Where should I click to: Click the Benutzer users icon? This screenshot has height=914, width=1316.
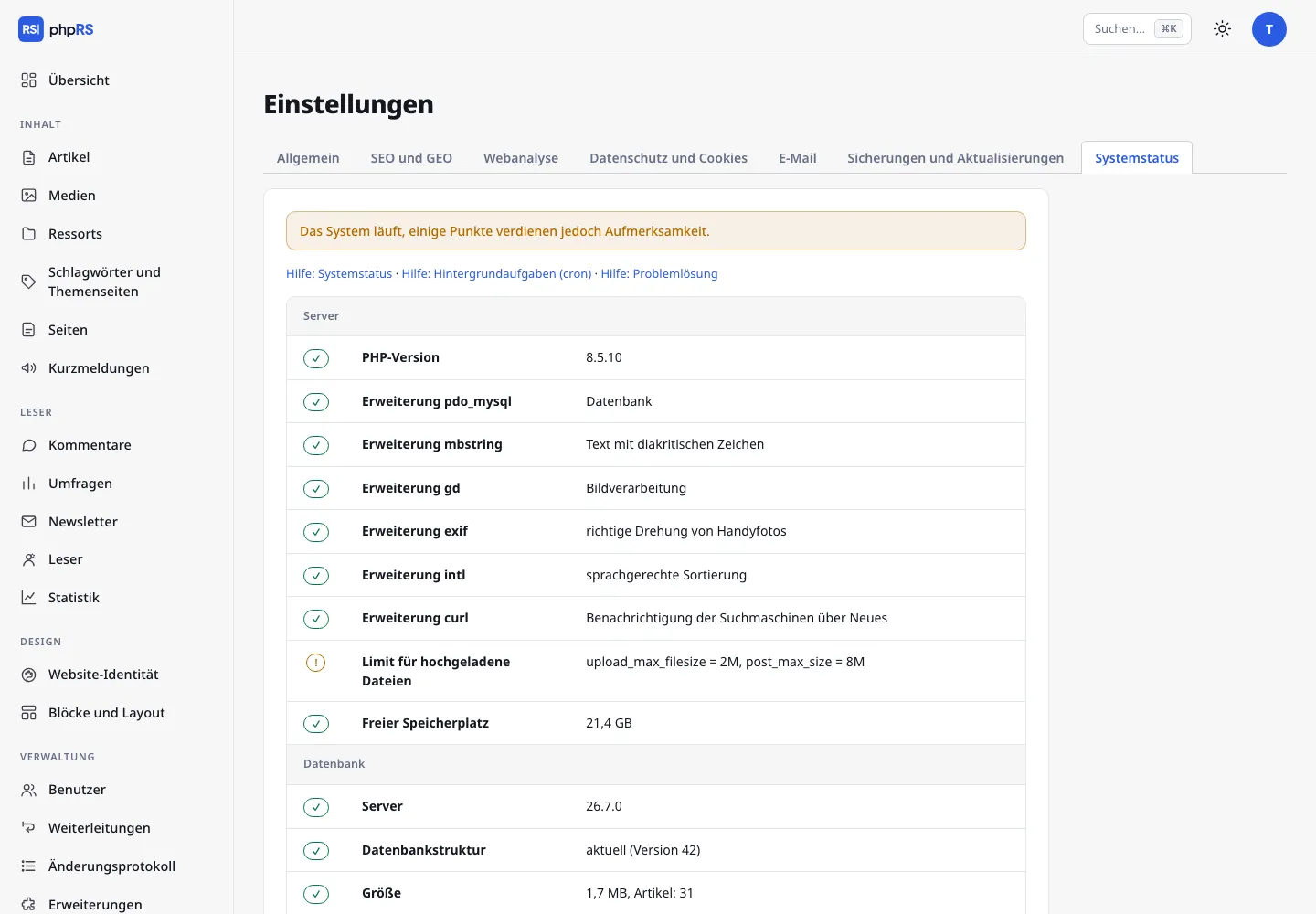pos(29,790)
